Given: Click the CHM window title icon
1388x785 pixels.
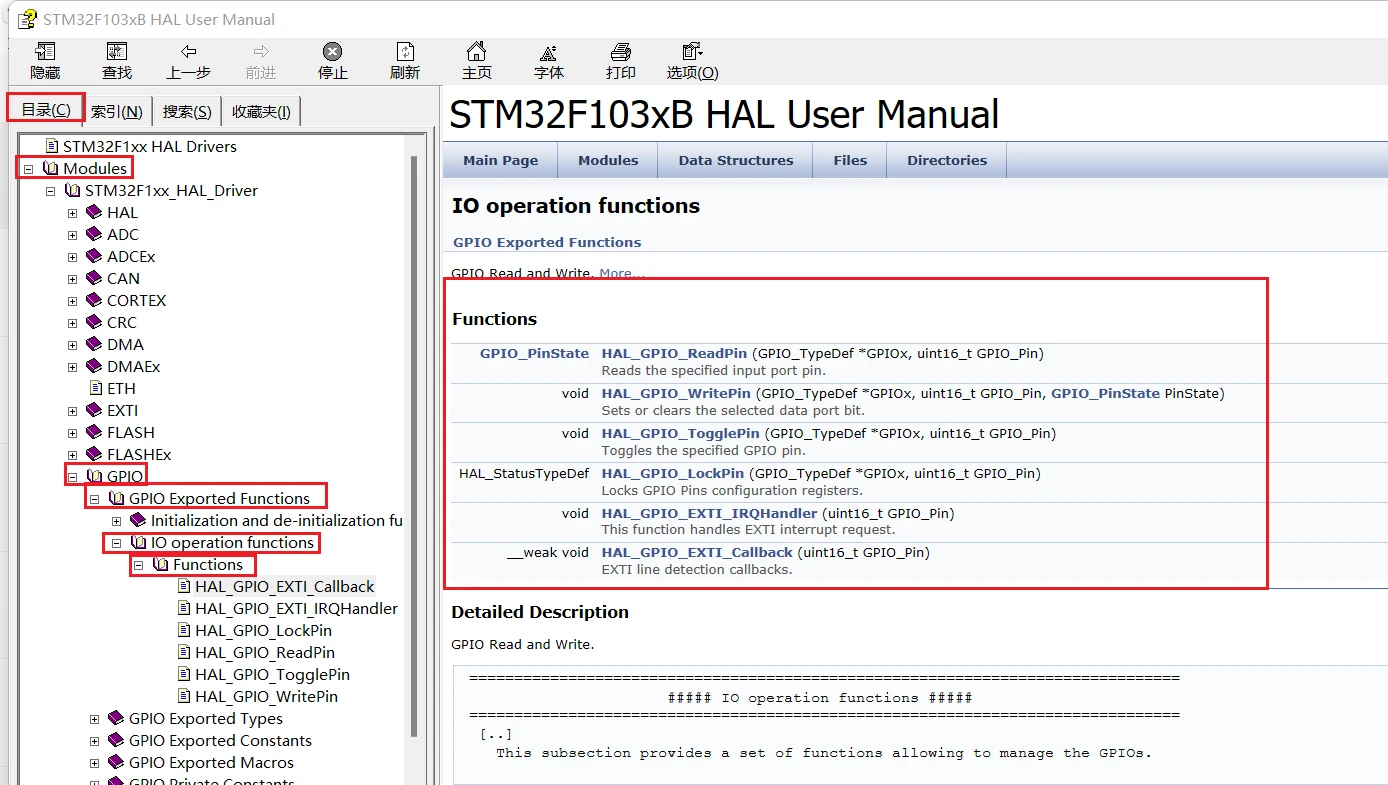Looking at the screenshot, I should click(27, 19).
